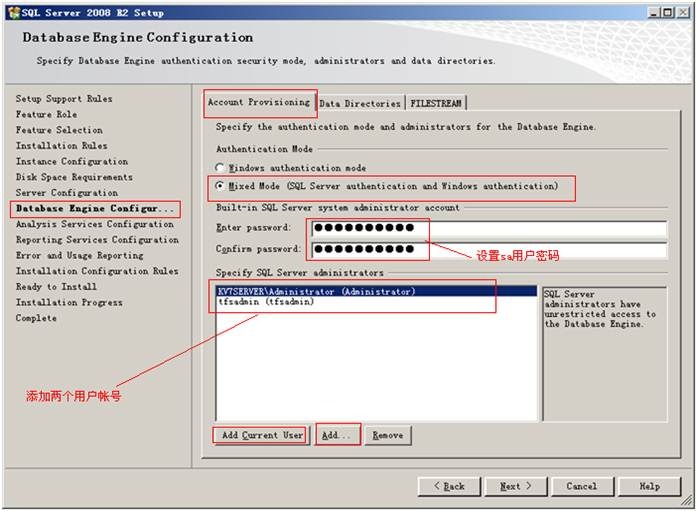Maximize the setup window

pos(667,12)
